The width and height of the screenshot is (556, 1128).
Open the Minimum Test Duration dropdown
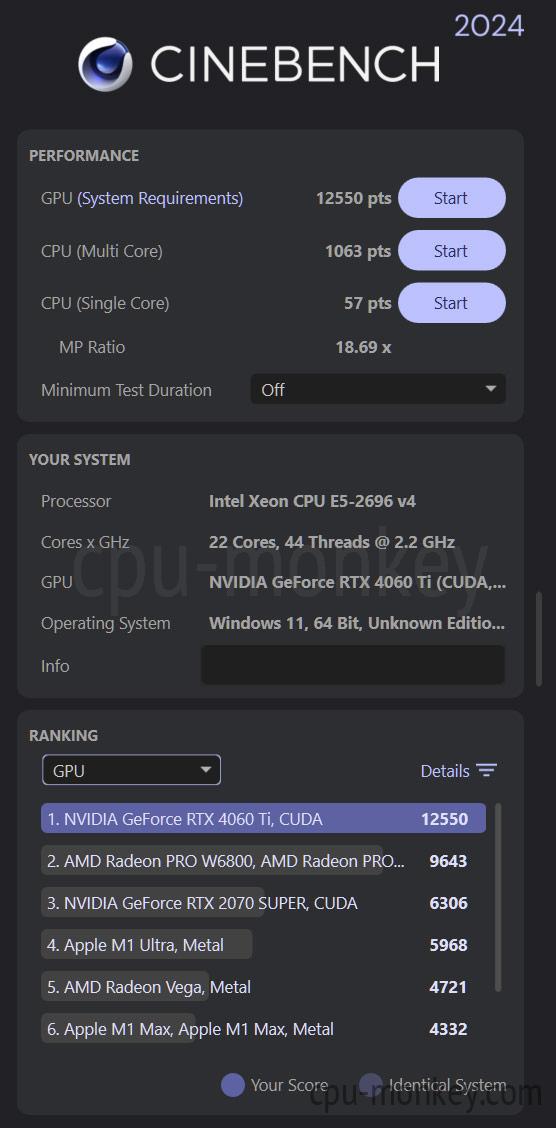pyautogui.click(x=378, y=389)
